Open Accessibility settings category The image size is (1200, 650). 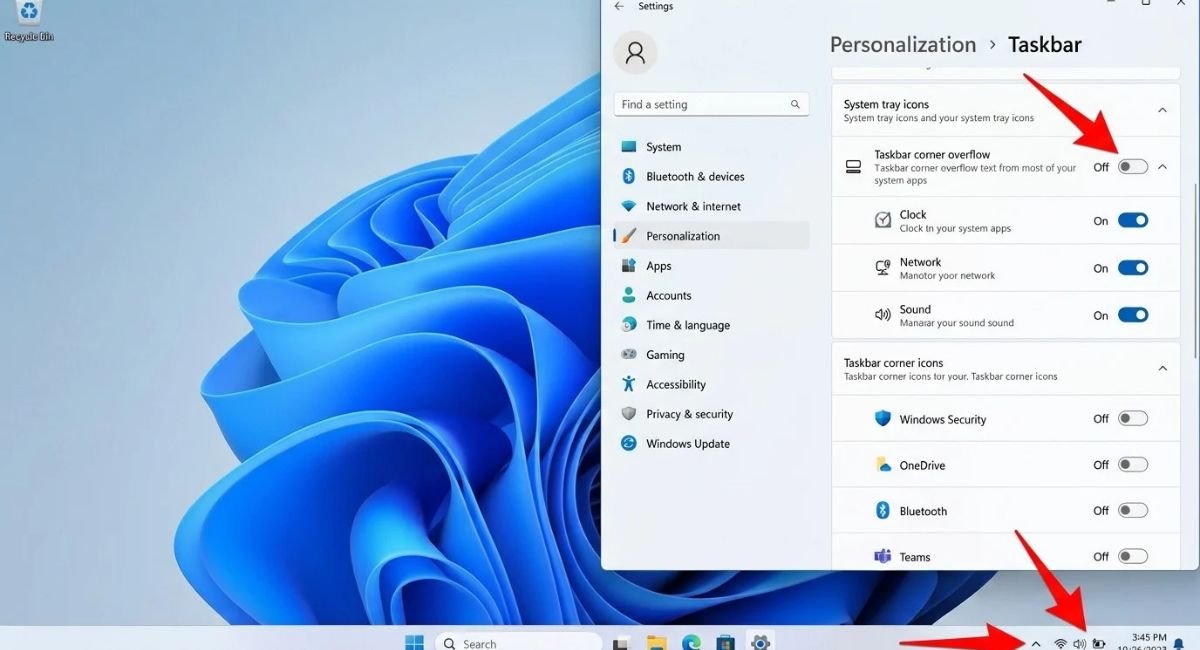coord(711,385)
